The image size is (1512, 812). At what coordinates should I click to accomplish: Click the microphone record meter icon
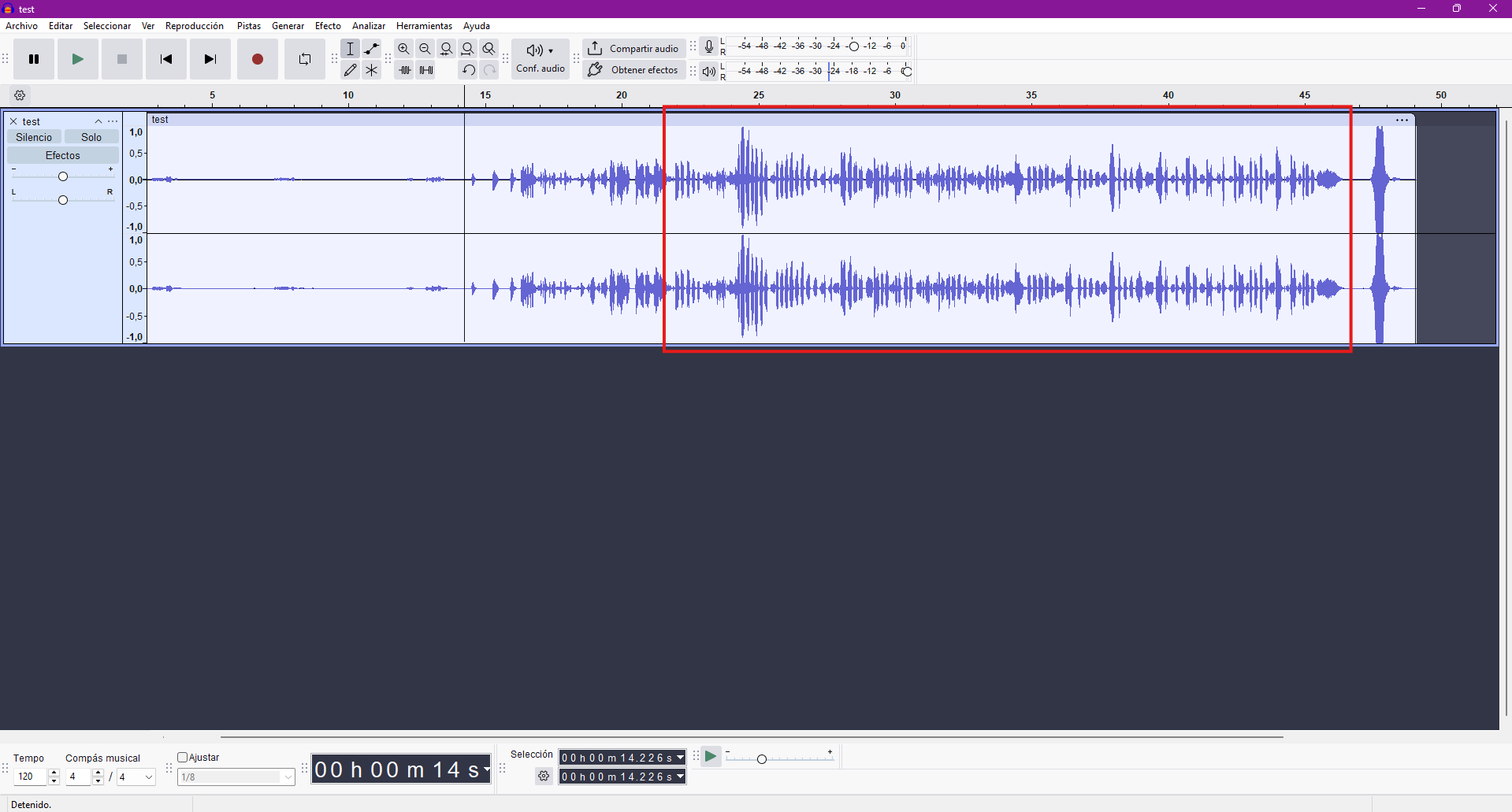click(709, 46)
